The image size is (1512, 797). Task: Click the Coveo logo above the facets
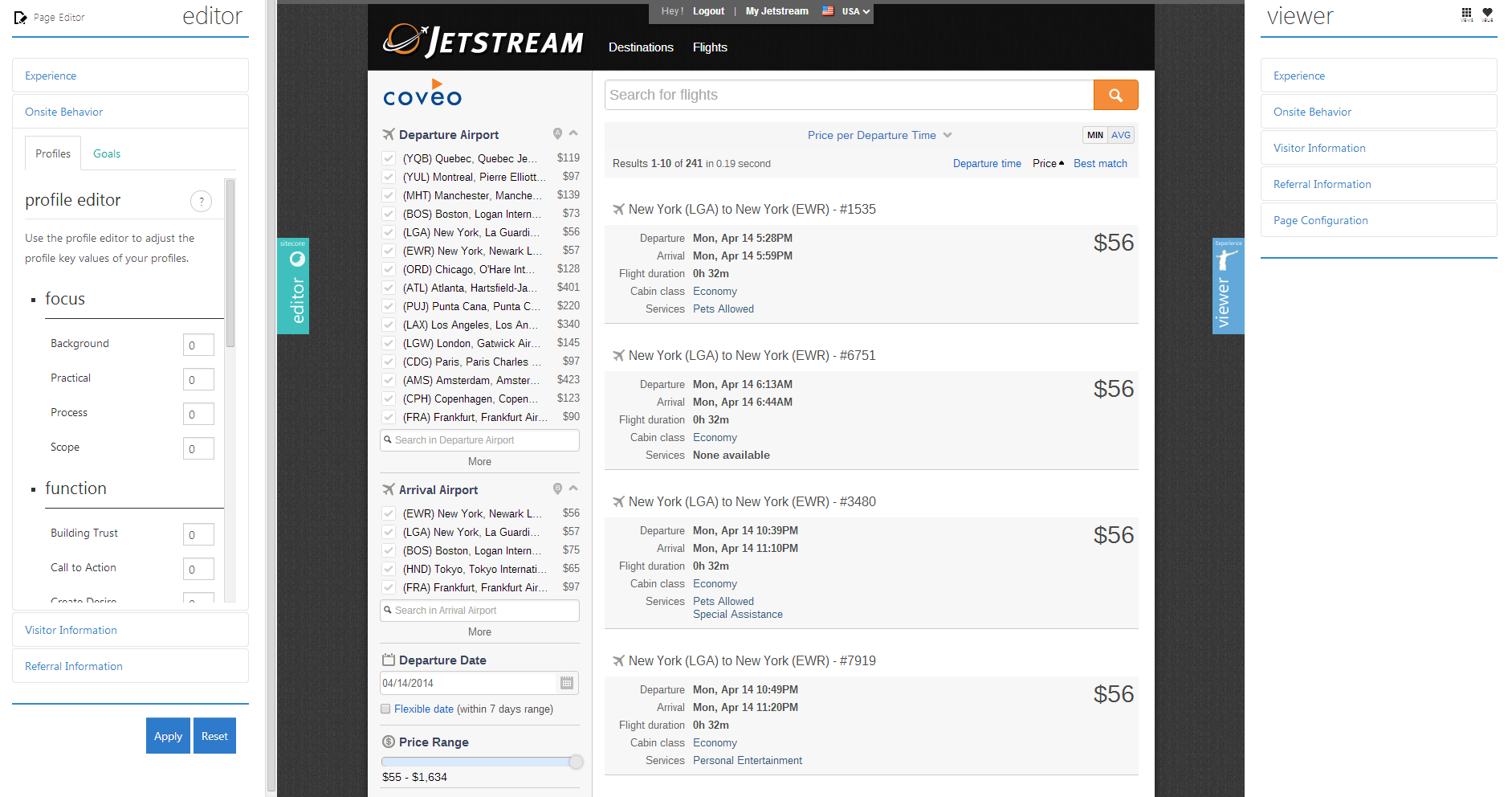coord(422,92)
